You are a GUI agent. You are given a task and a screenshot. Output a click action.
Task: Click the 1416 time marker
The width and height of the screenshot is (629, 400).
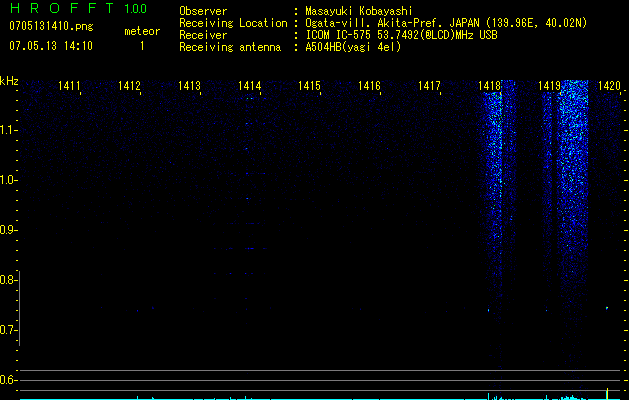point(369,86)
